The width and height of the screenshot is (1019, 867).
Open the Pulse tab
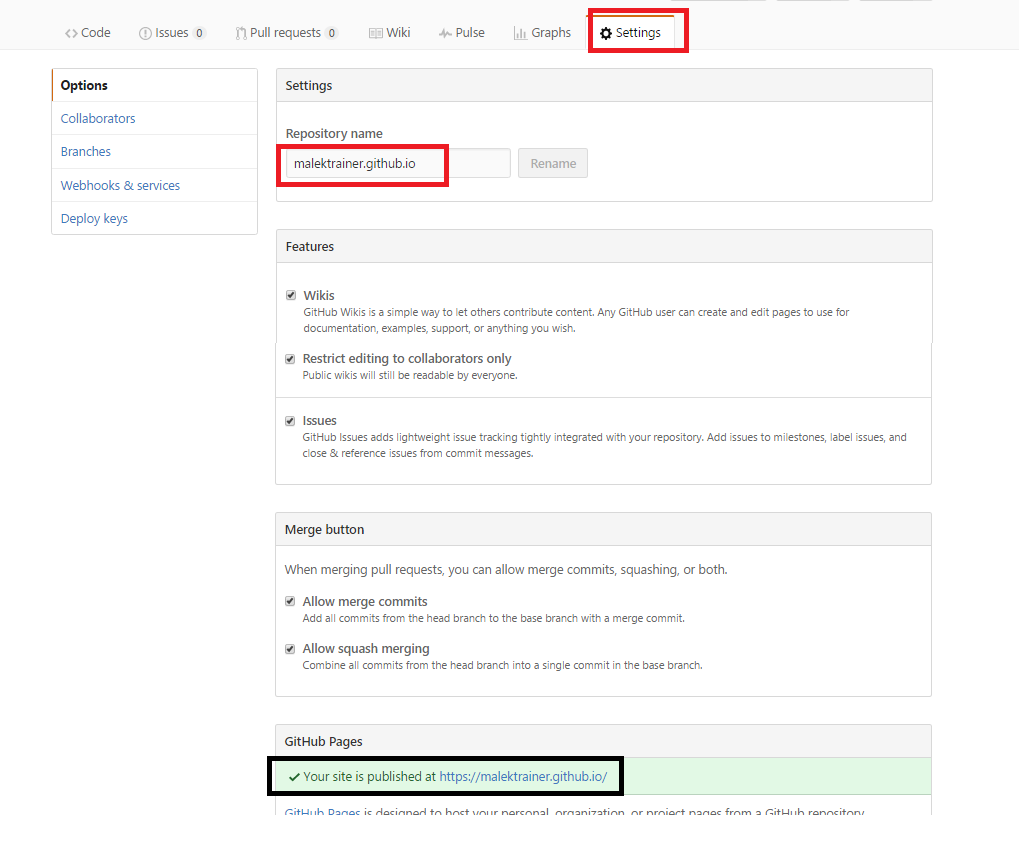[462, 32]
